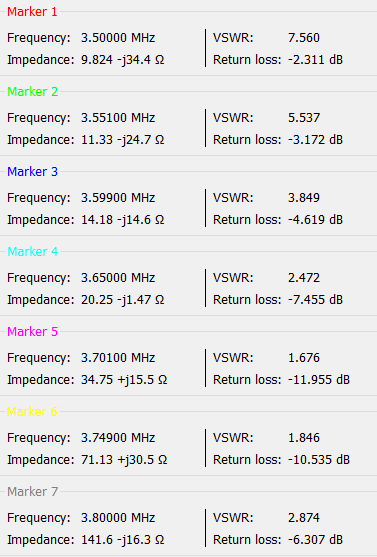
Task: Select the cyan Marker 4 heading
Action: tap(32, 252)
